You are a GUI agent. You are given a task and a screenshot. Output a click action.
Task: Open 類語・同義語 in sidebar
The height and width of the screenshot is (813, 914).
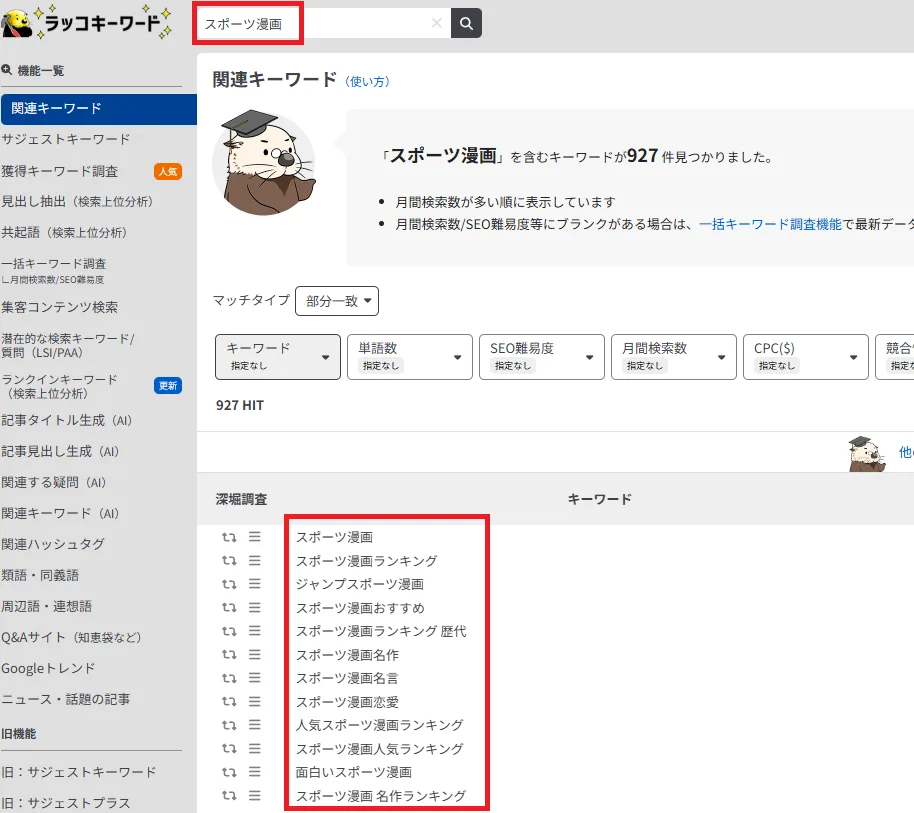[40, 575]
